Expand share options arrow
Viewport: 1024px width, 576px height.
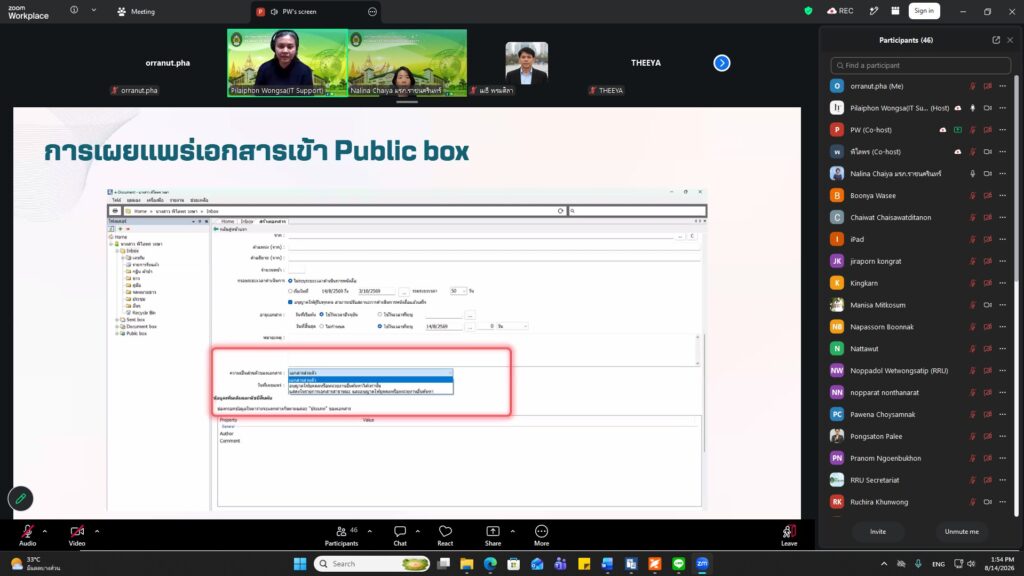513,531
